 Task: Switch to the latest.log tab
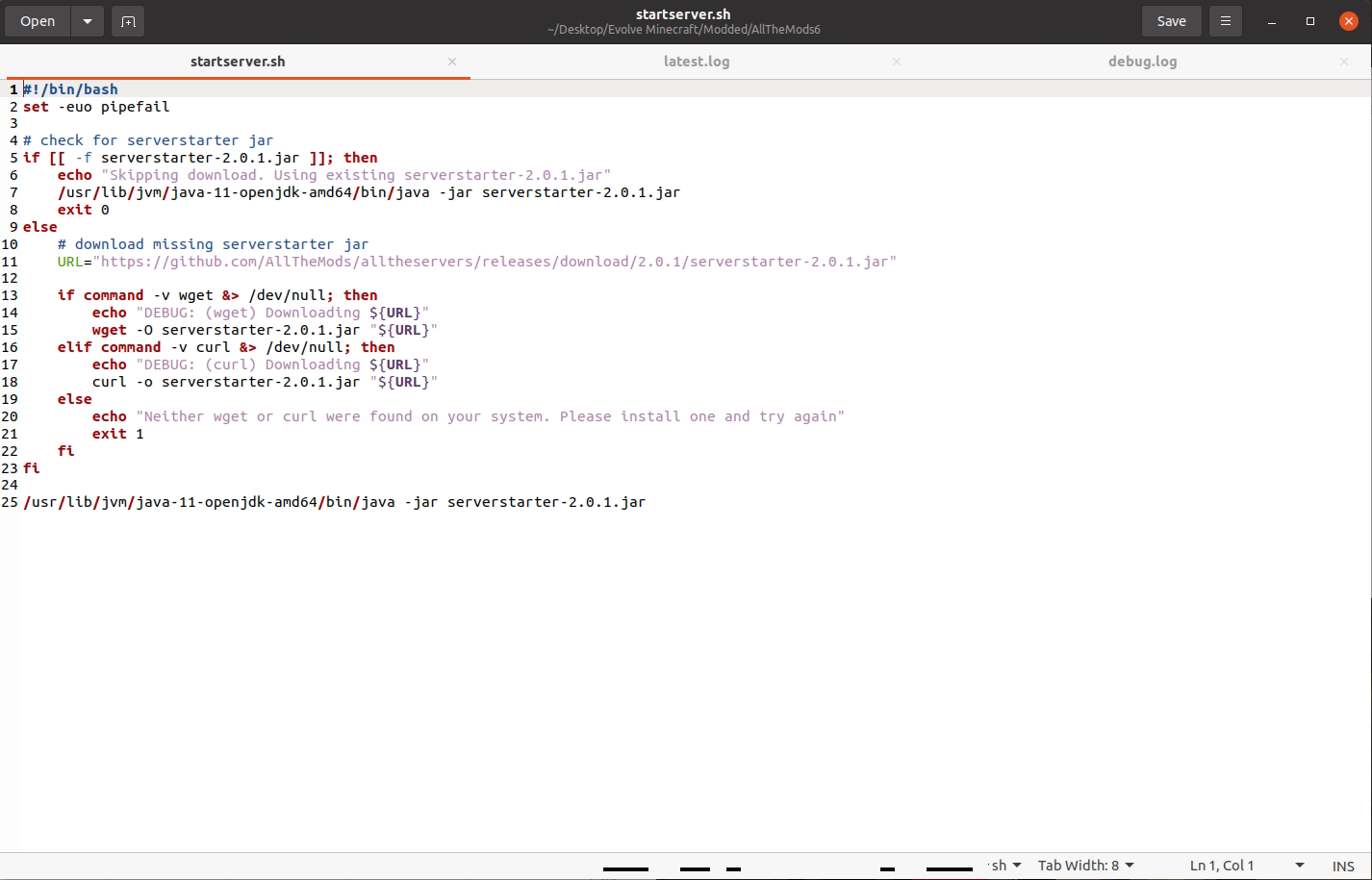pos(697,62)
